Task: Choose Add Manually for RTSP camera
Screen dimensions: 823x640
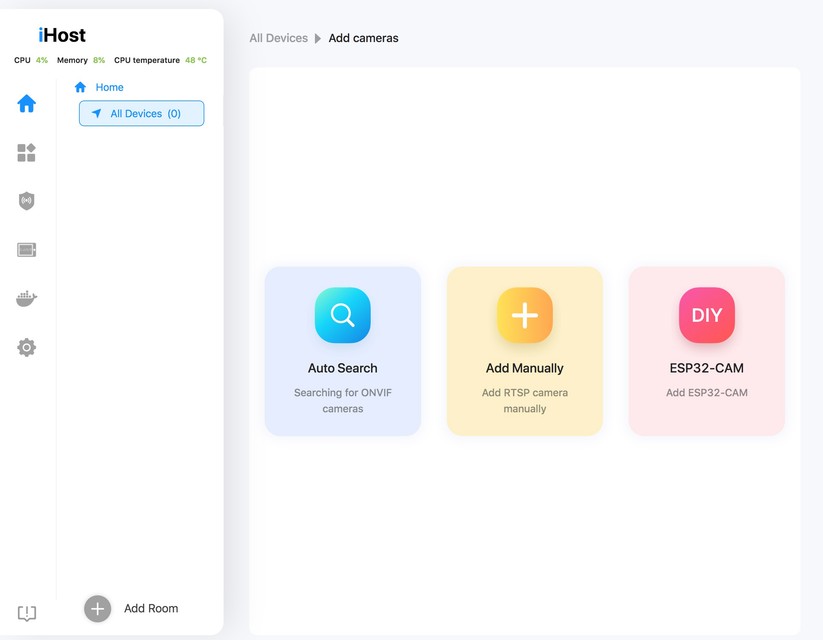Action: 524,352
